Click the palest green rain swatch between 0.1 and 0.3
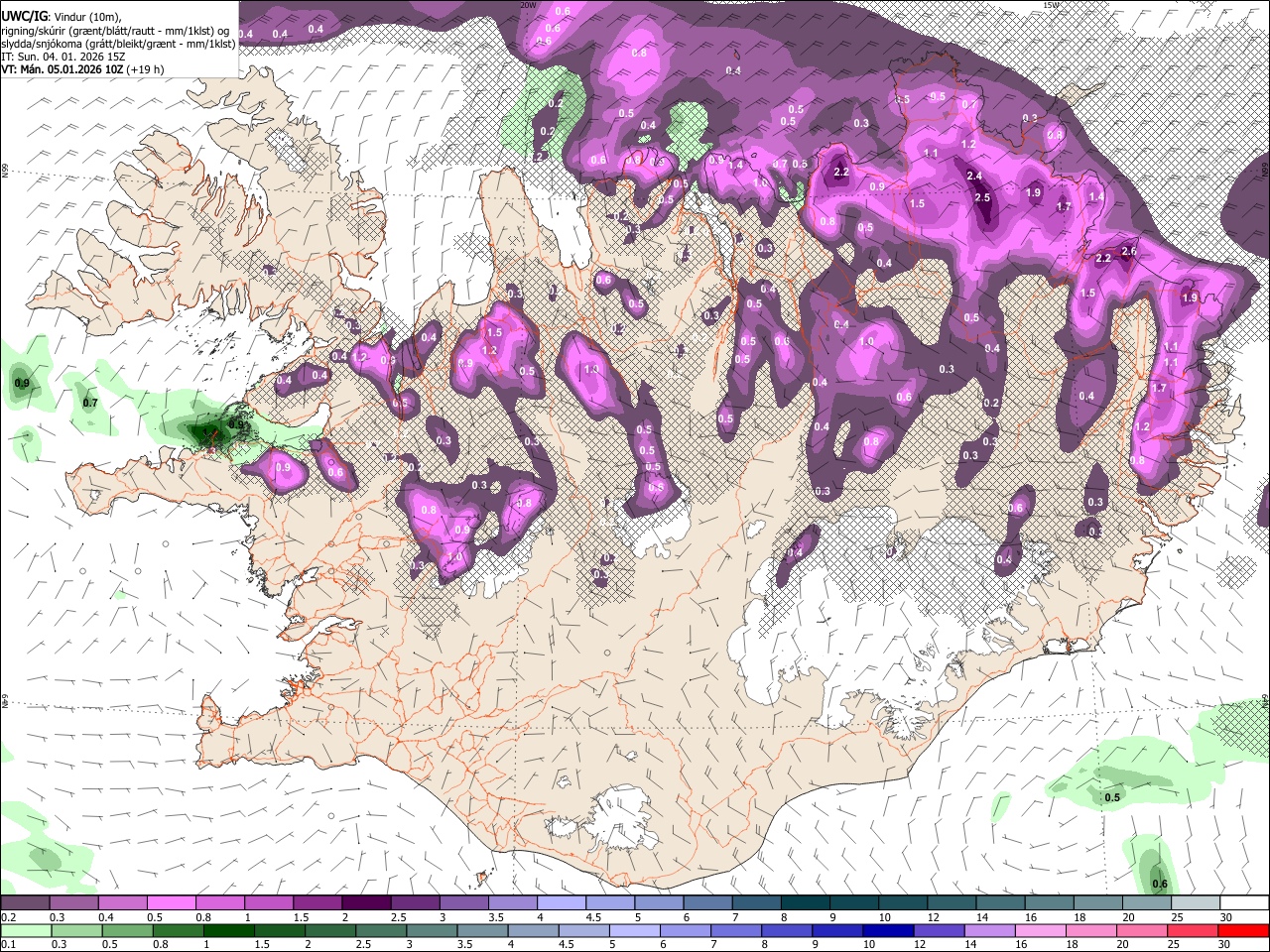This screenshot has height=952, width=1270. click(26, 930)
